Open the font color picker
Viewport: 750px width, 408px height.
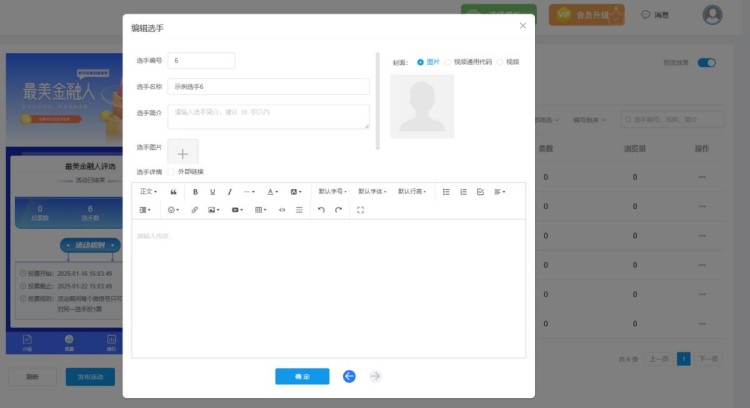pos(273,191)
